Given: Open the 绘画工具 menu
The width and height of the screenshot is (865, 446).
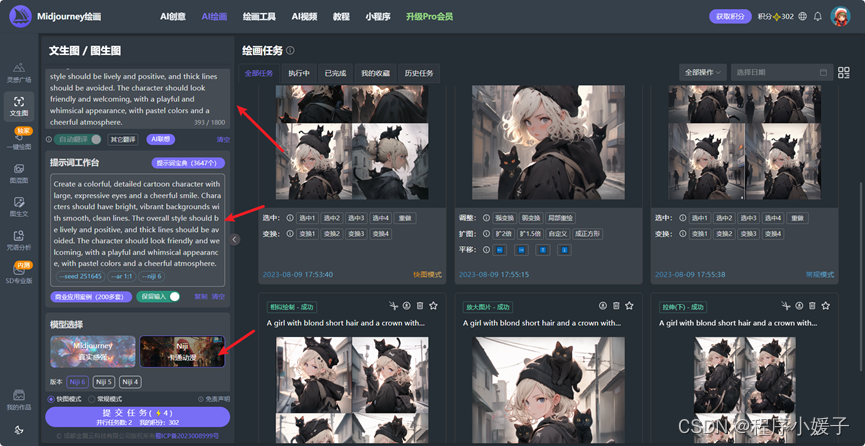Looking at the screenshot, I should click(259, 17).
